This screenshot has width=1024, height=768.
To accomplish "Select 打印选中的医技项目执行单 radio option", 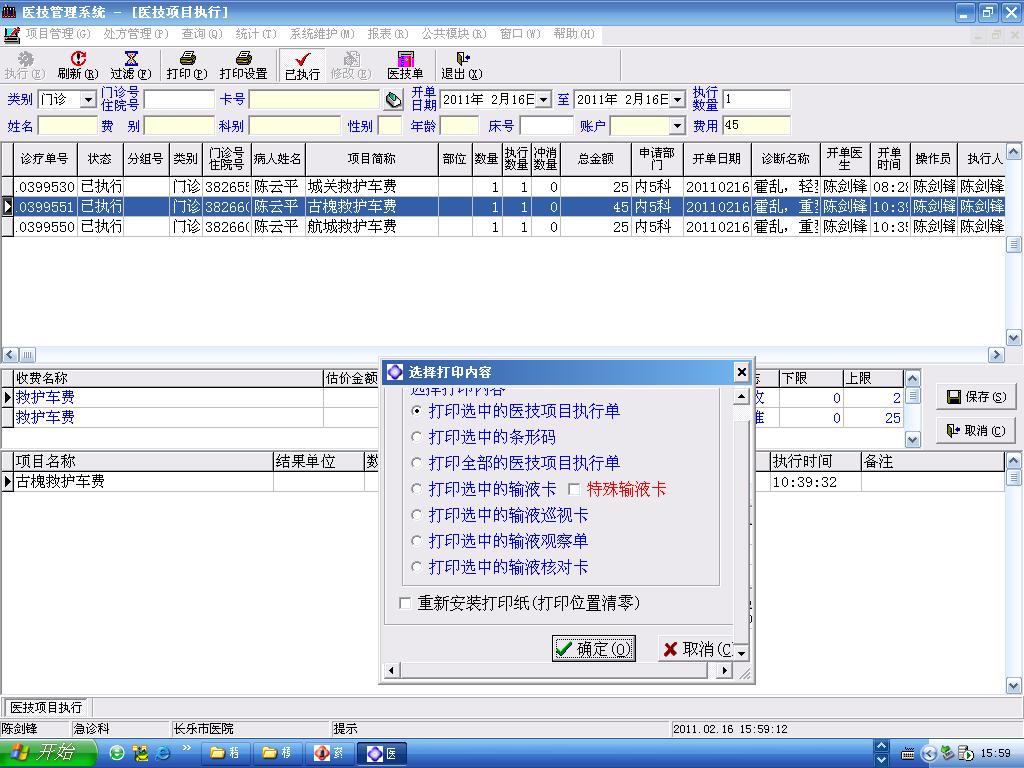I will coord(416,411).
